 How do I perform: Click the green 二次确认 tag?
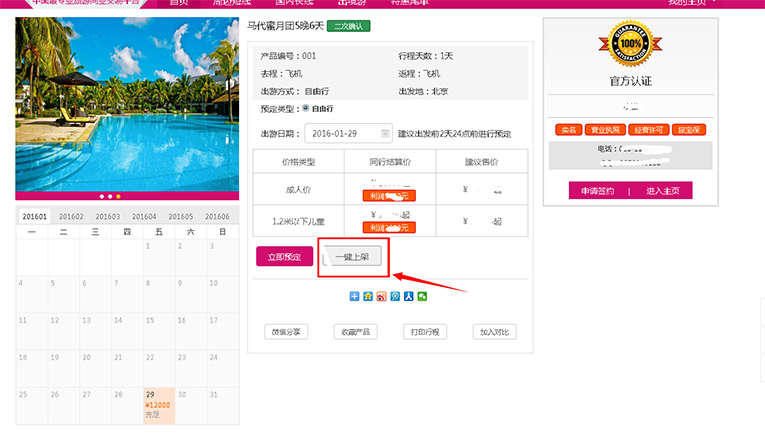click(x=348, y=26)
